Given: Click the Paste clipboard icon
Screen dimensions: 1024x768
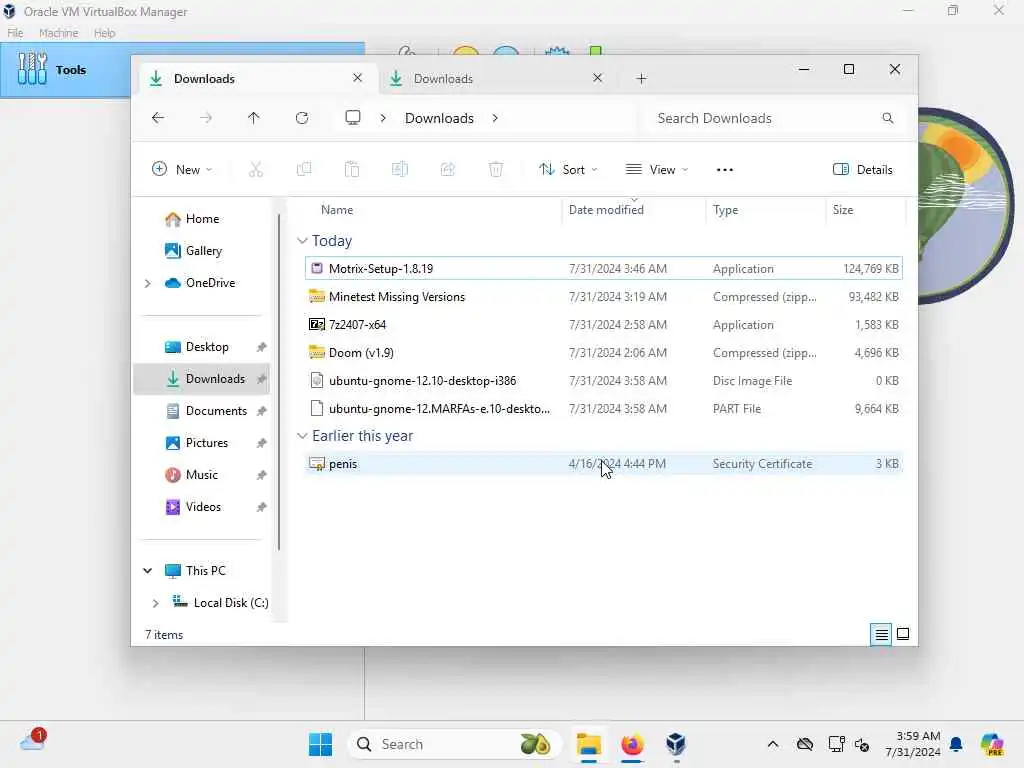Looking at the screenshot, I should coord(351,170).
